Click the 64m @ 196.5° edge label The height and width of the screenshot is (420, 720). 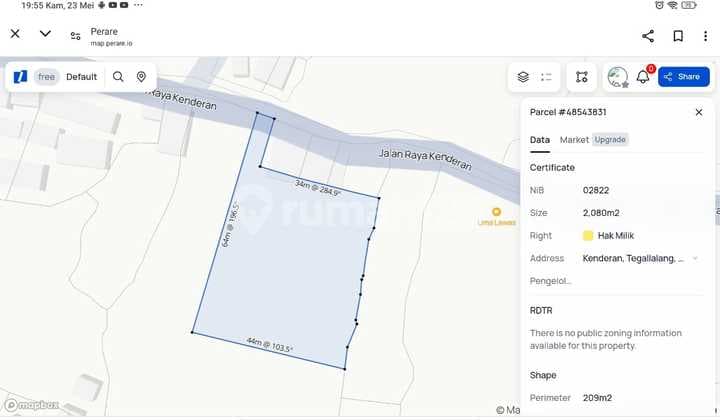(x=231, y=225)
